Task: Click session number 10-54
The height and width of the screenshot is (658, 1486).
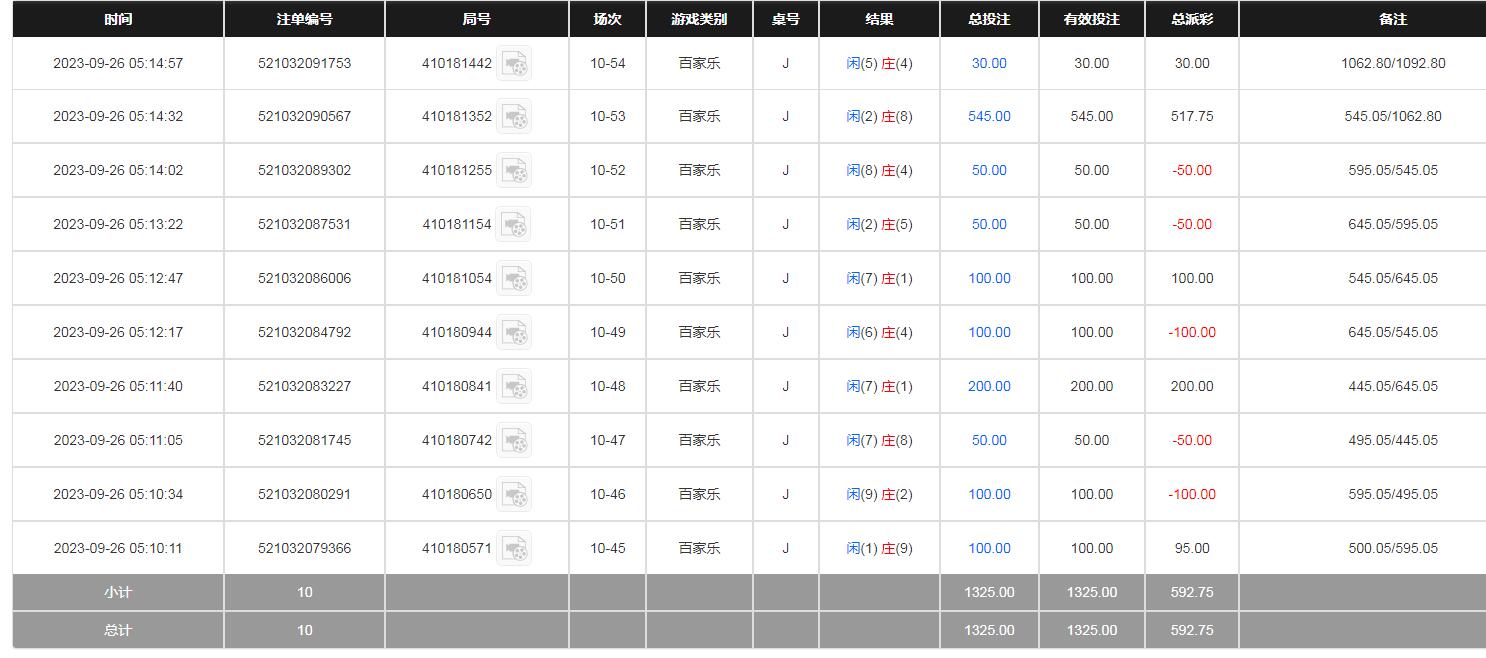Action: 607,63
